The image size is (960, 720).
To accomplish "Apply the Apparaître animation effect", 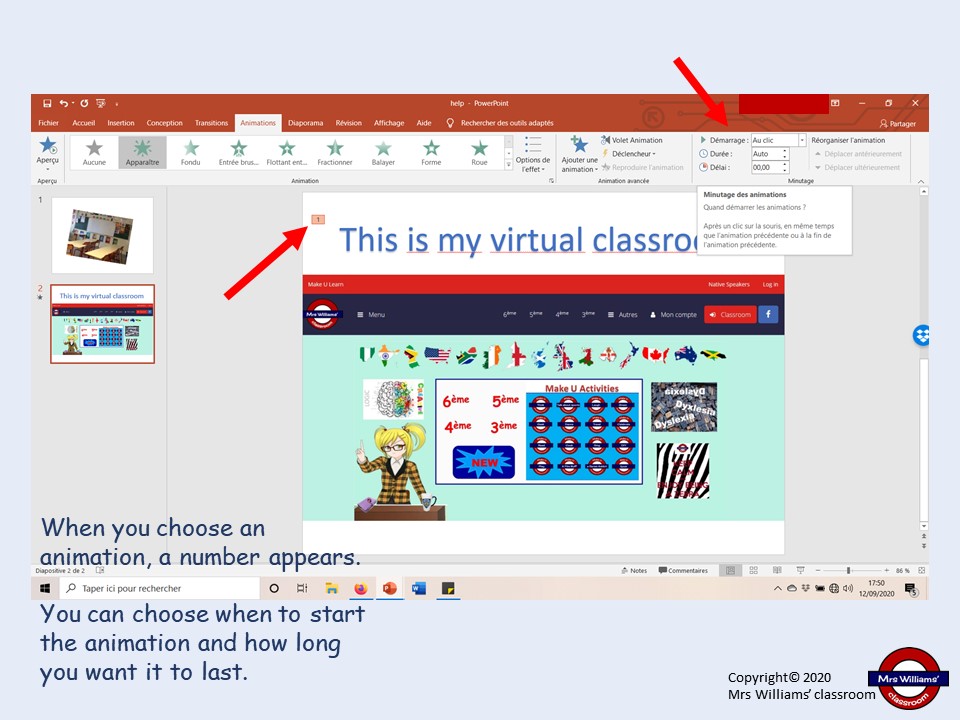I will coord(142,152).
